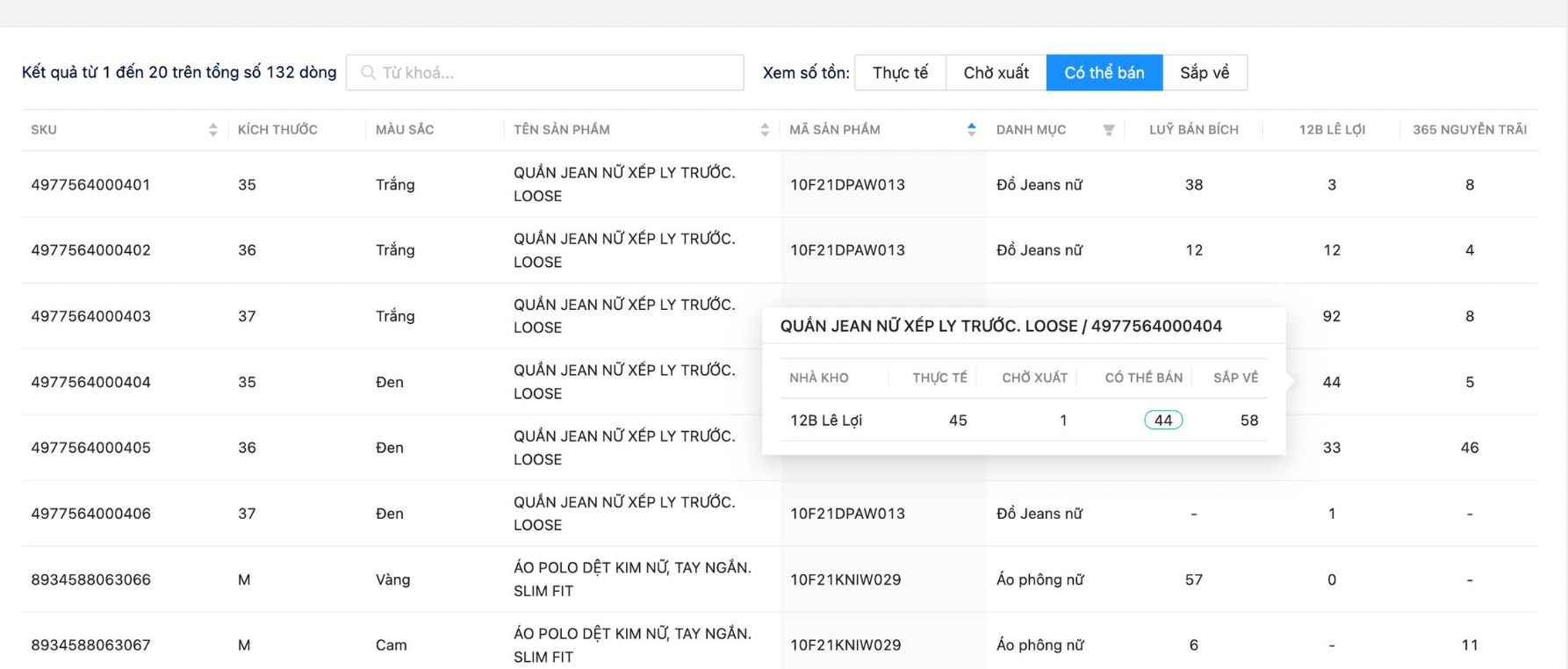This screenshot has width=1568, height=669.
Task: Click the 12B Lê Lợi warehouse row in popup
Action: [826, 421]
